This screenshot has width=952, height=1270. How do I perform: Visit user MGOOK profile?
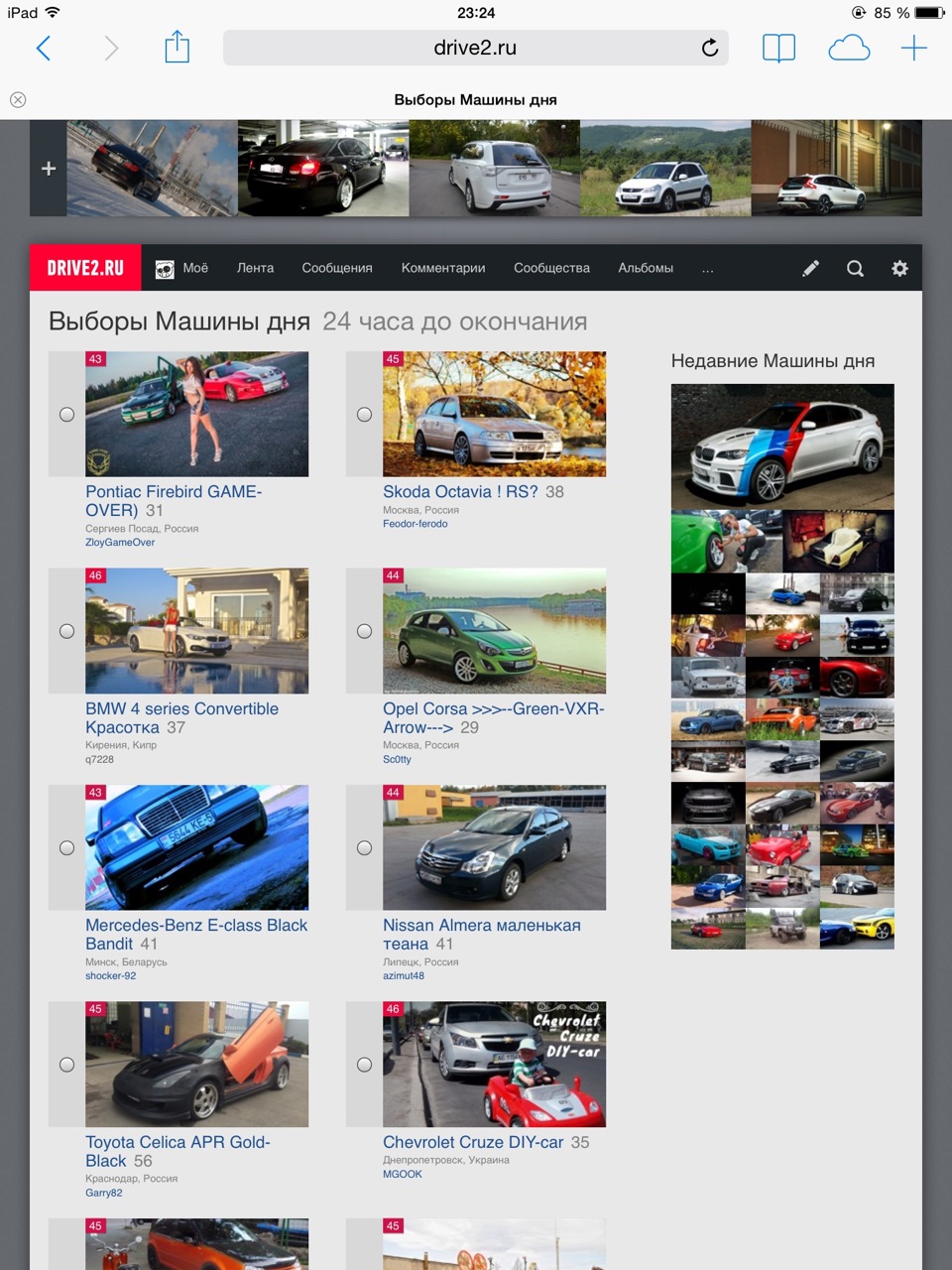pyautogui.click(x=403, y=1175)
